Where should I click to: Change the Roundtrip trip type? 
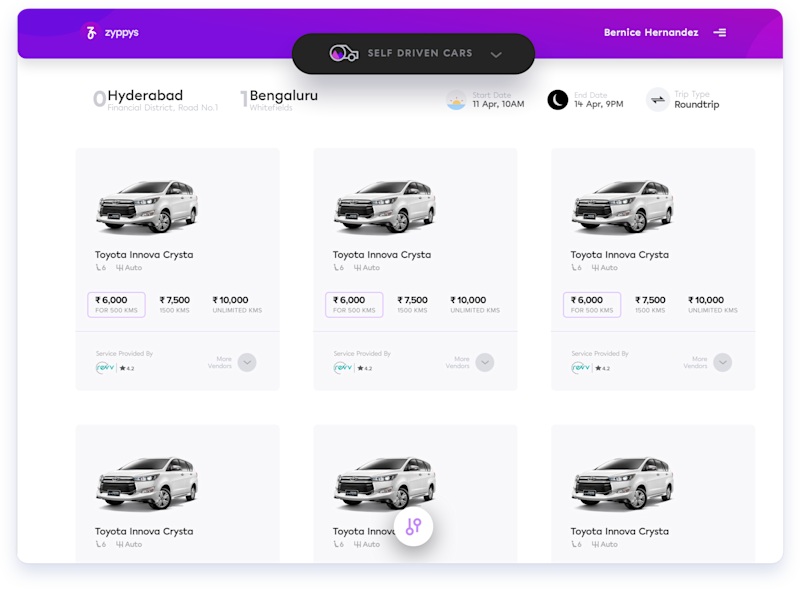pos(696,105)
